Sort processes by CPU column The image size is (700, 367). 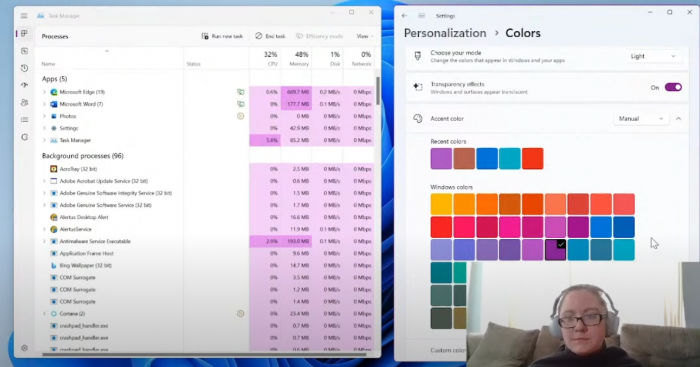(x=265, y=58)
